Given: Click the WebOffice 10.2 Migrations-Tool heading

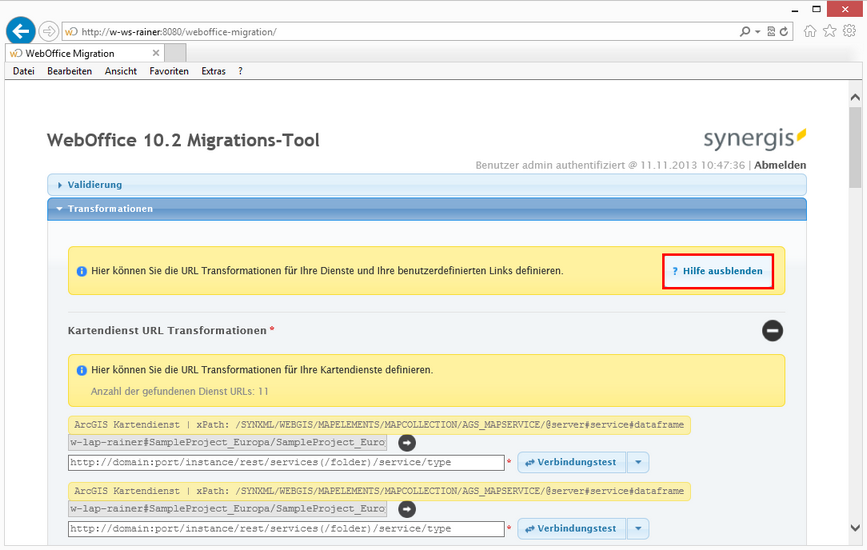Looking at the screenshot, I should click(183, 140).
